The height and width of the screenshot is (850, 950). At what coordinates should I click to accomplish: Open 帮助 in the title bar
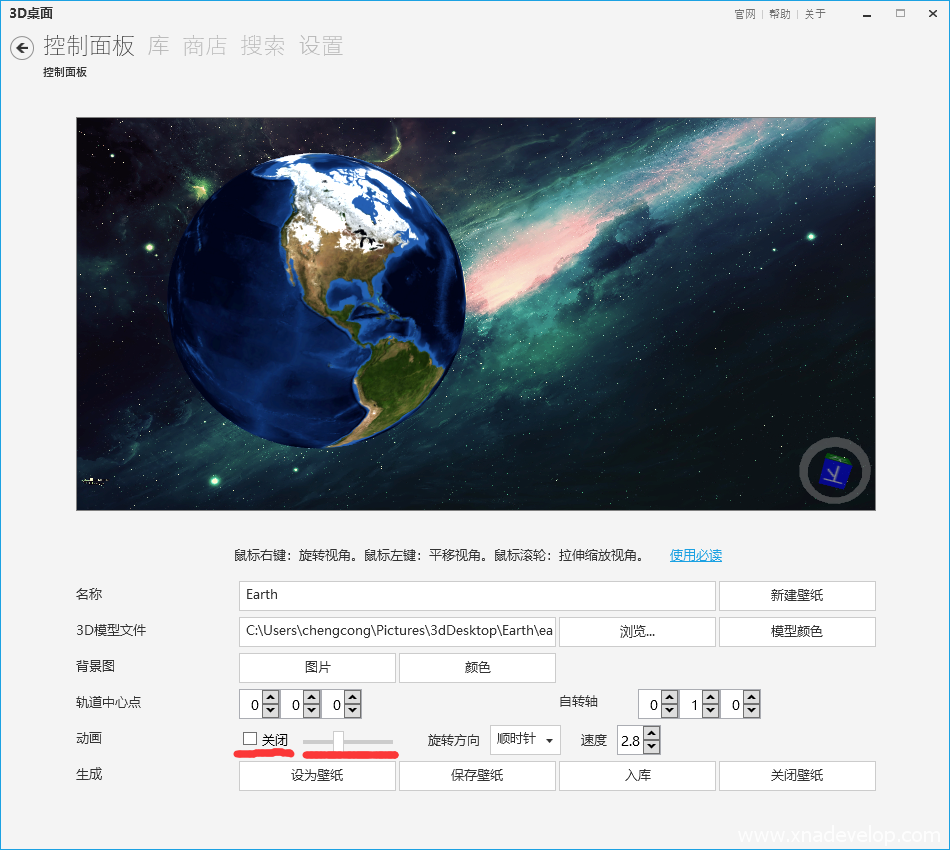(x=780, y=14)
